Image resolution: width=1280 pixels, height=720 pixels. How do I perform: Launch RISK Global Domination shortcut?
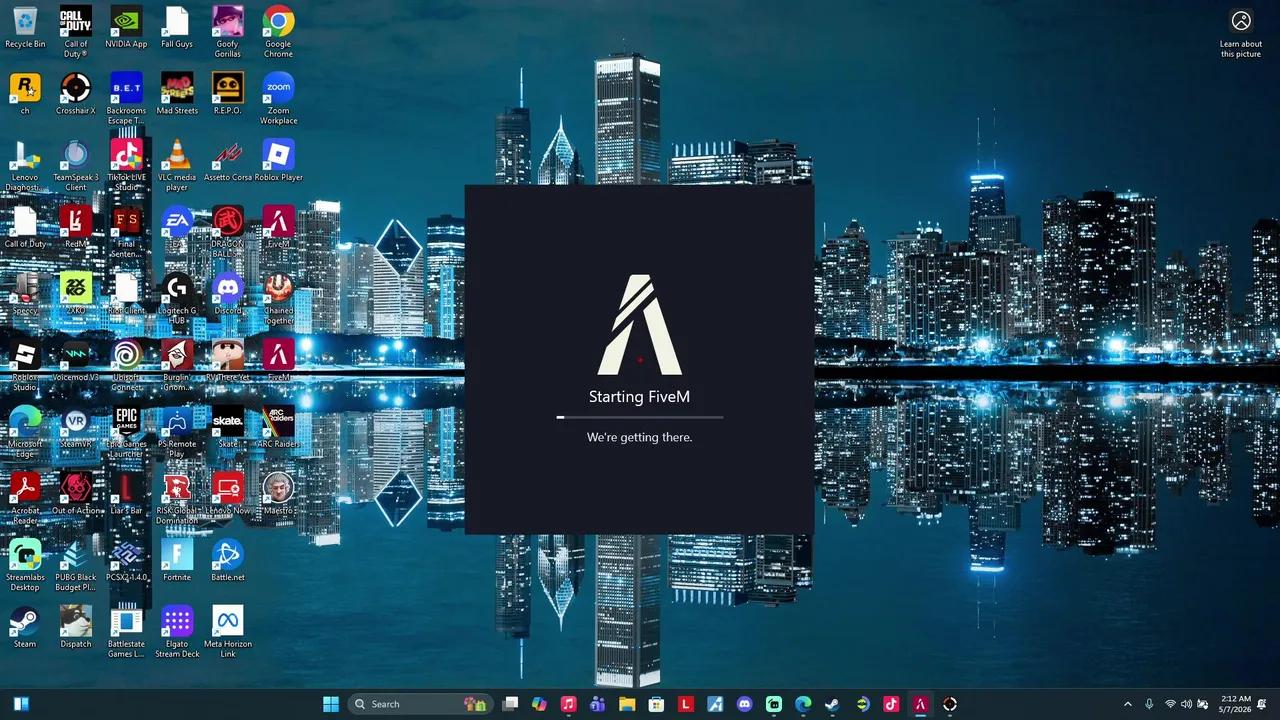[x=177, y=498]
